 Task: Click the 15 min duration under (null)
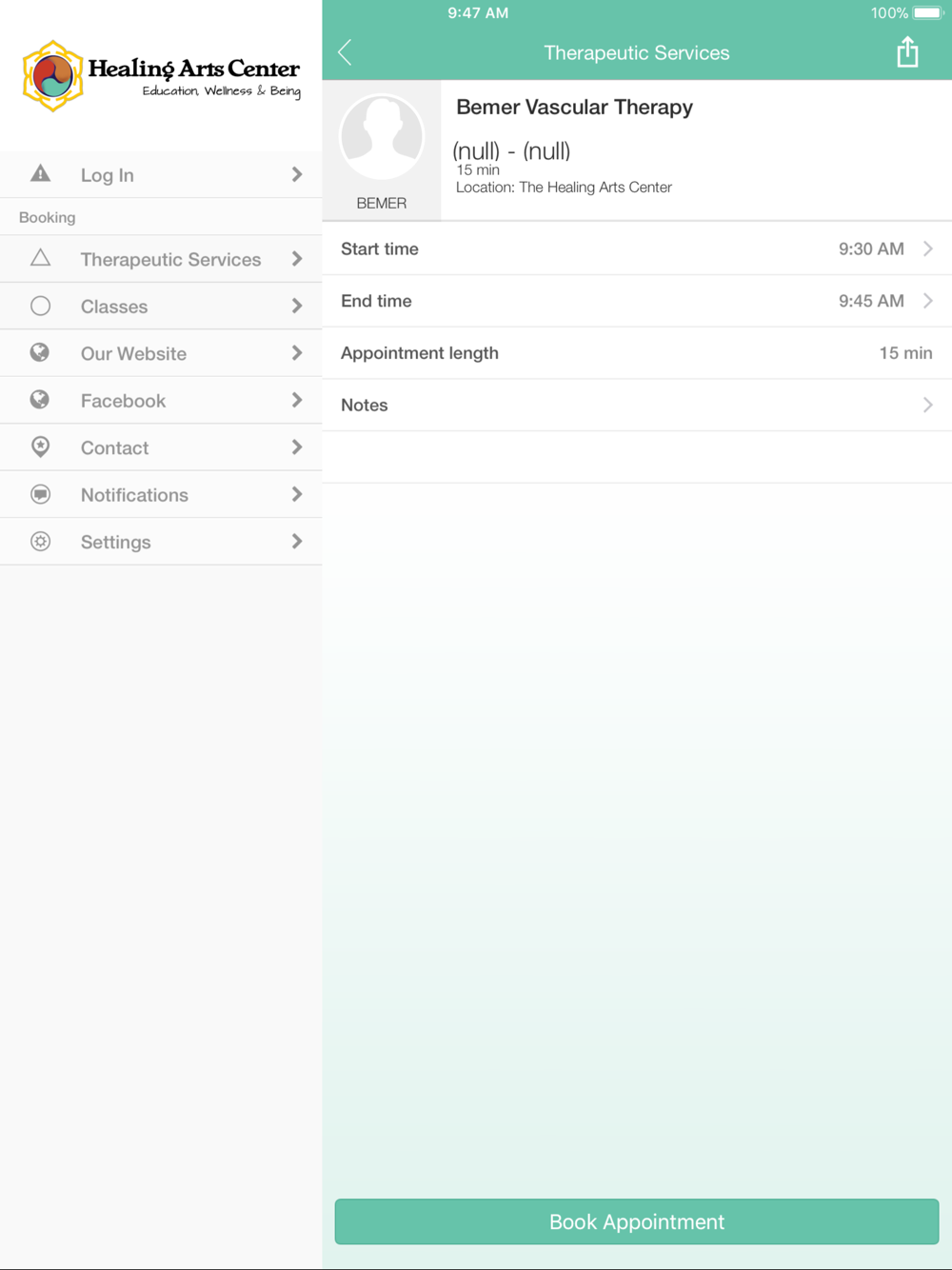(x=478, y=169)
